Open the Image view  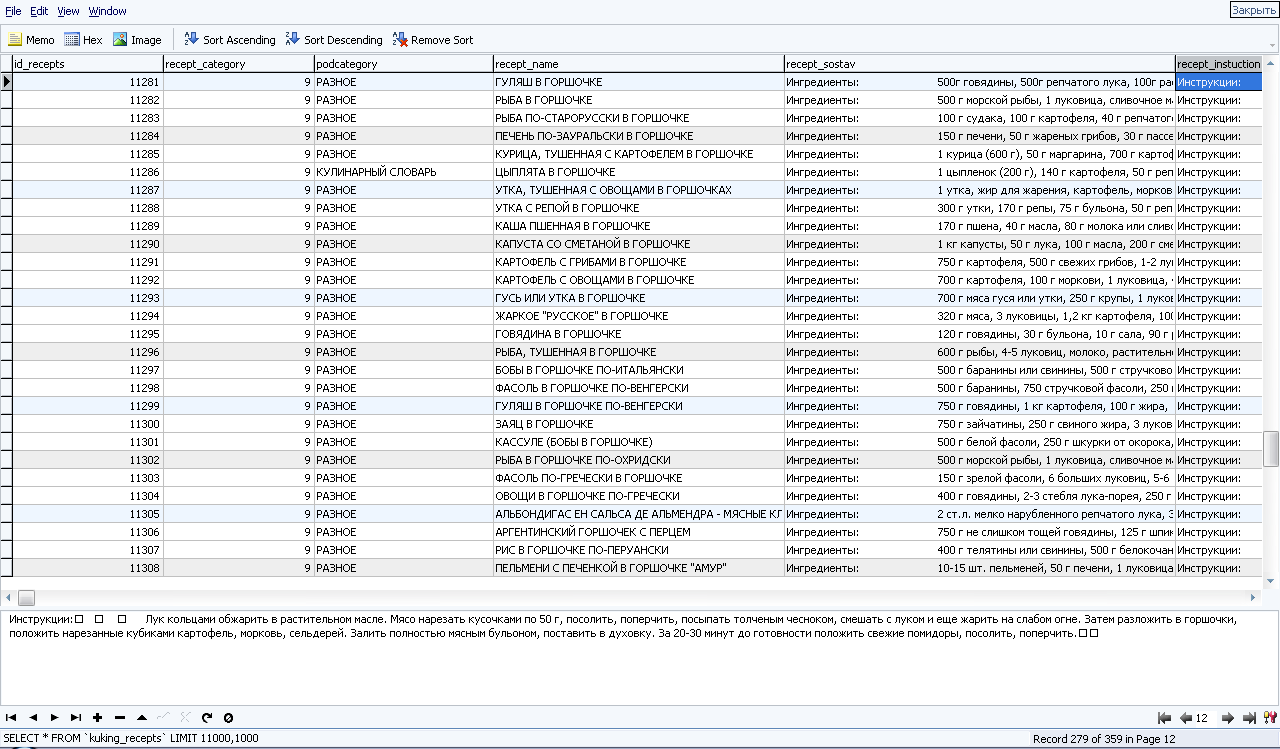click(x=137, y=40)
